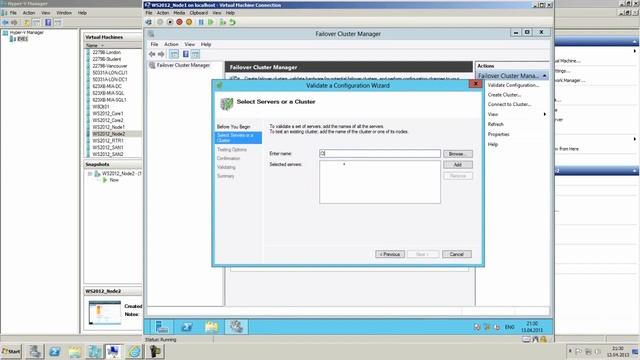Click the host Start button
Screen dimensions: 640x360
[x=11, y=351]
